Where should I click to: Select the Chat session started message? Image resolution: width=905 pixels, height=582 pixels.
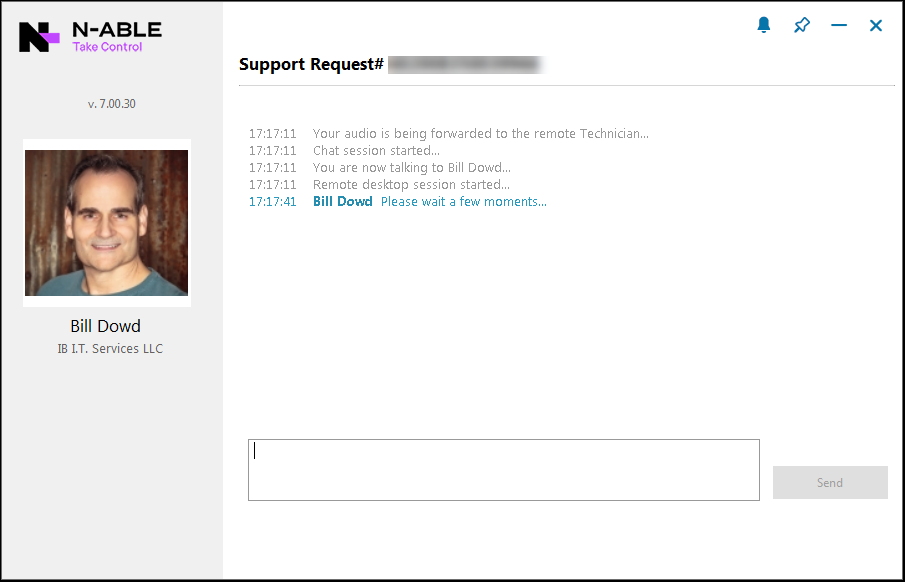(376, 151)
